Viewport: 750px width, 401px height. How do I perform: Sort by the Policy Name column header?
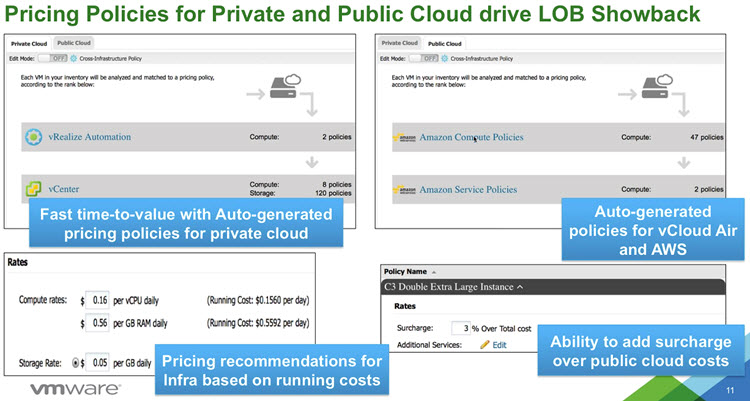(x=405, y=271)
